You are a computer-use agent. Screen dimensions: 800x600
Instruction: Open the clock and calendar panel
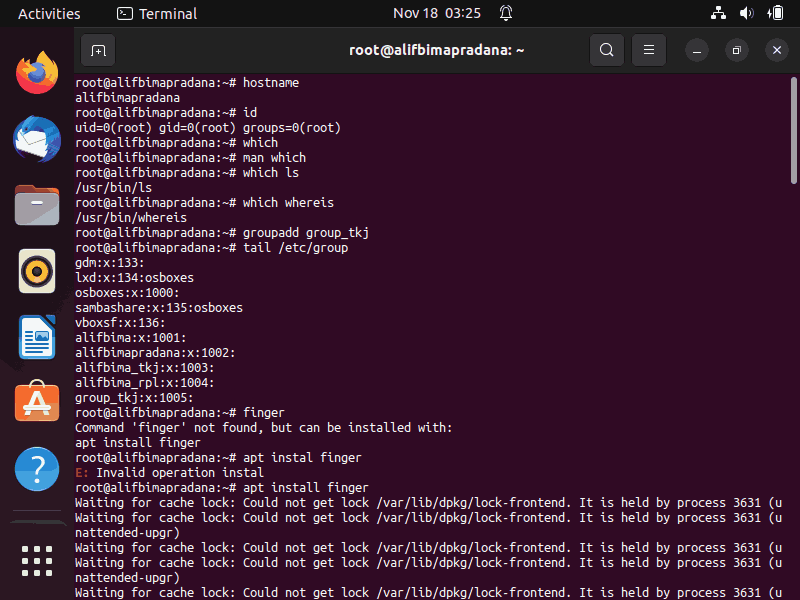[x=437, y=13]
